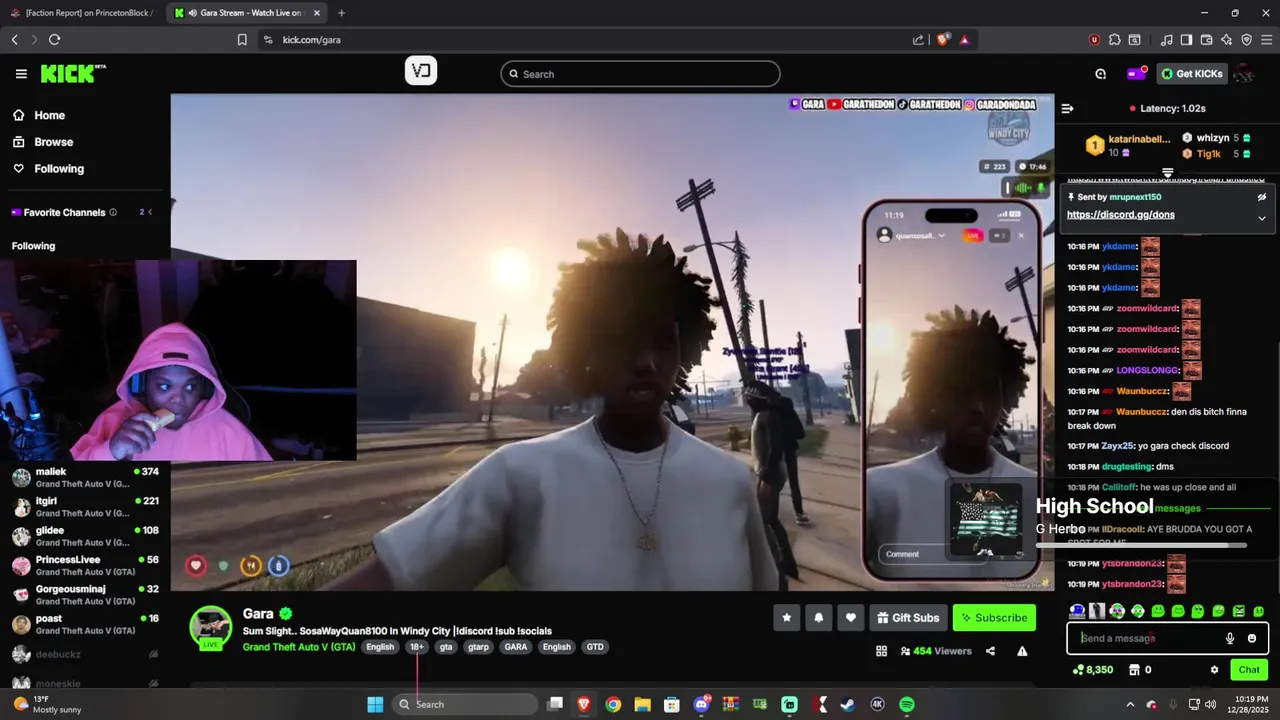Open glidee channel in following list

click(85, 536)
